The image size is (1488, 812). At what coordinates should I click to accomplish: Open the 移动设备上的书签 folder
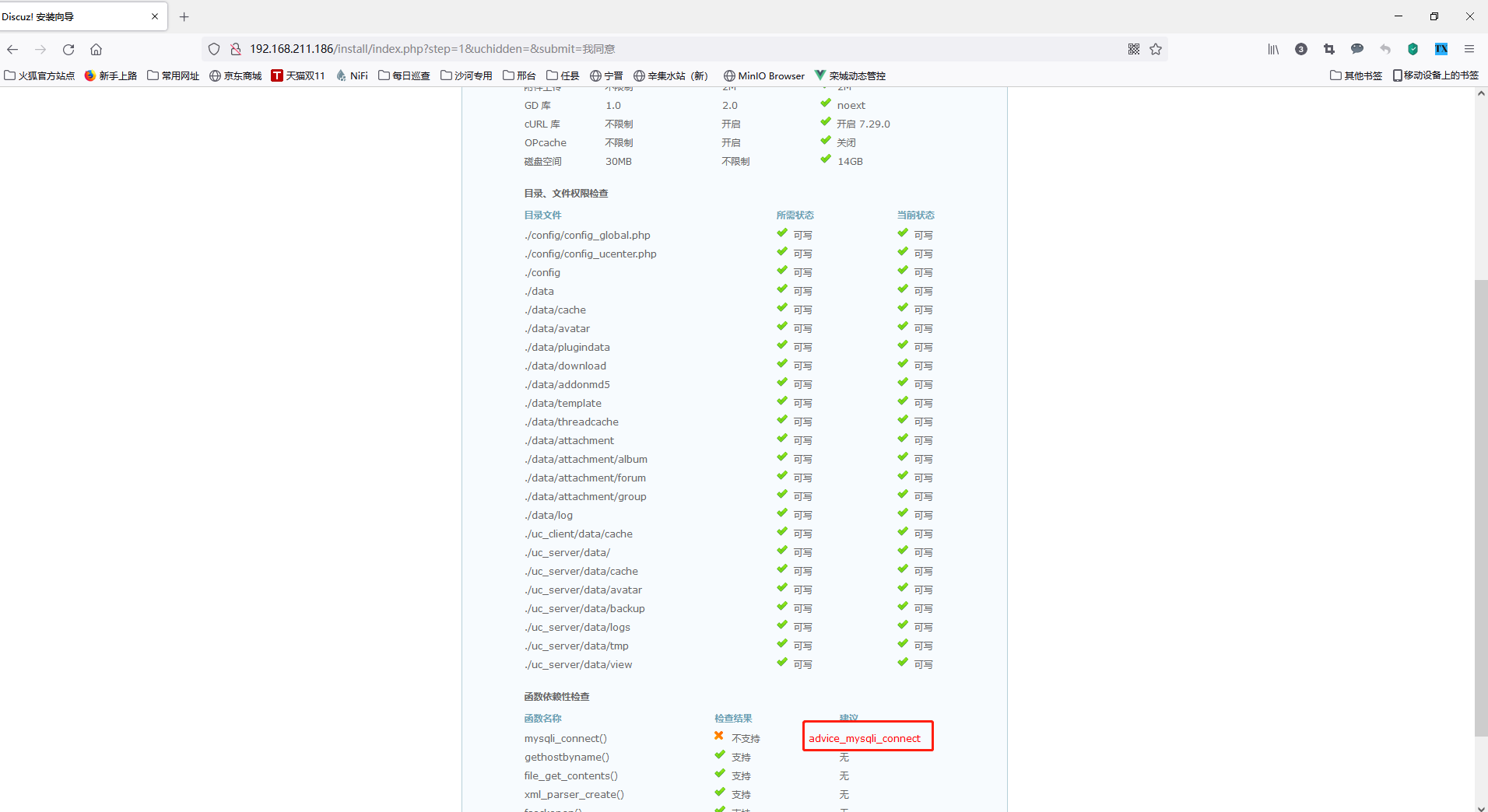click(1436, 75)
